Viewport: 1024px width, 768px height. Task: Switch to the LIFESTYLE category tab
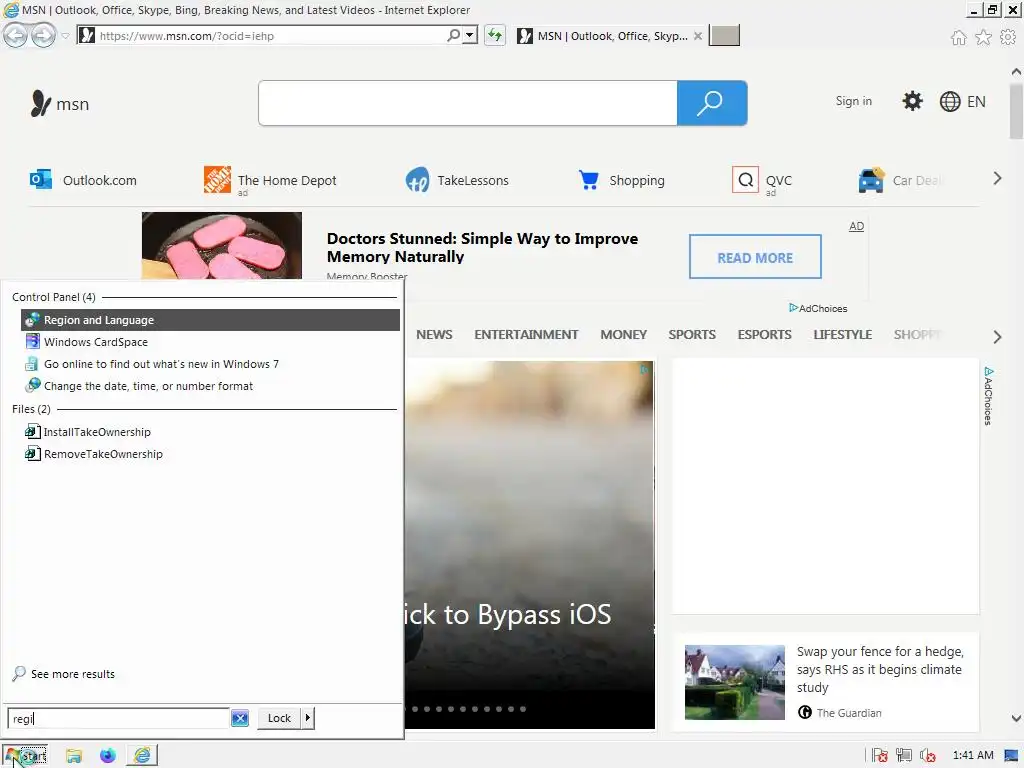(842, 334)
